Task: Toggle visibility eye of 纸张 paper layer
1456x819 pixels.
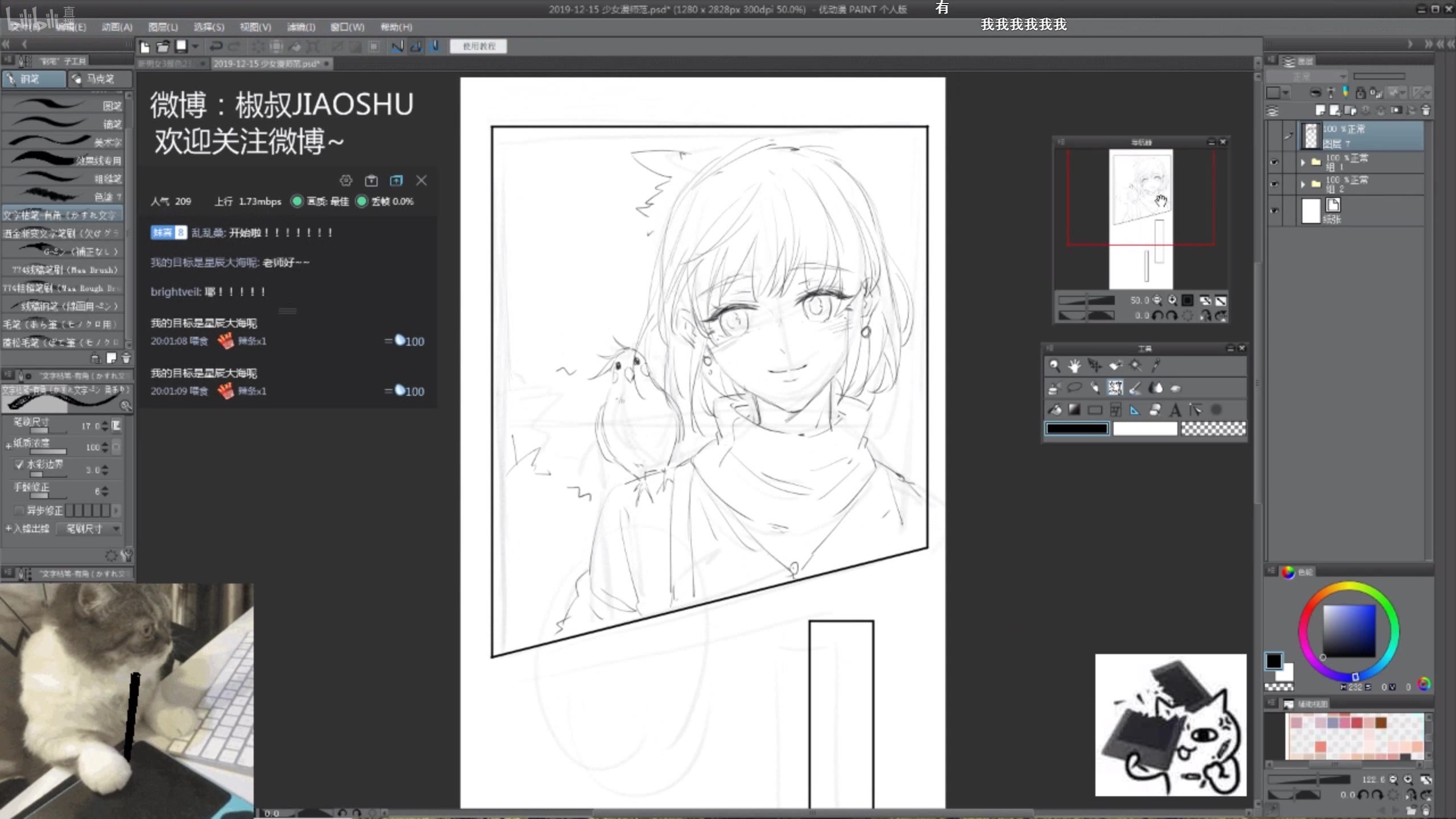Action: [x=1274, y=210]
